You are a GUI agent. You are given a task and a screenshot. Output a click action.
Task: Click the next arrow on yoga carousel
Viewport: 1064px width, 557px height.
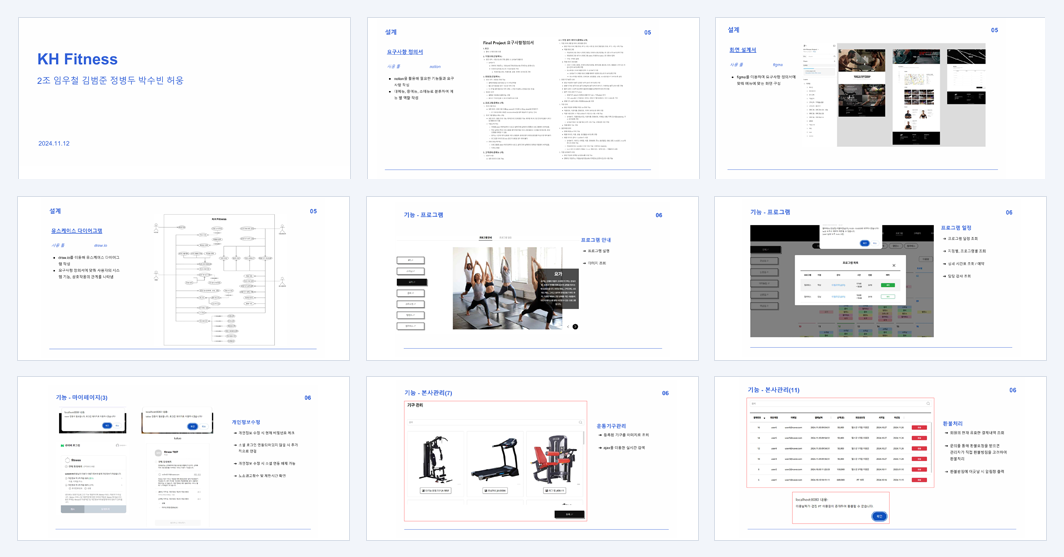pos(575,326)
